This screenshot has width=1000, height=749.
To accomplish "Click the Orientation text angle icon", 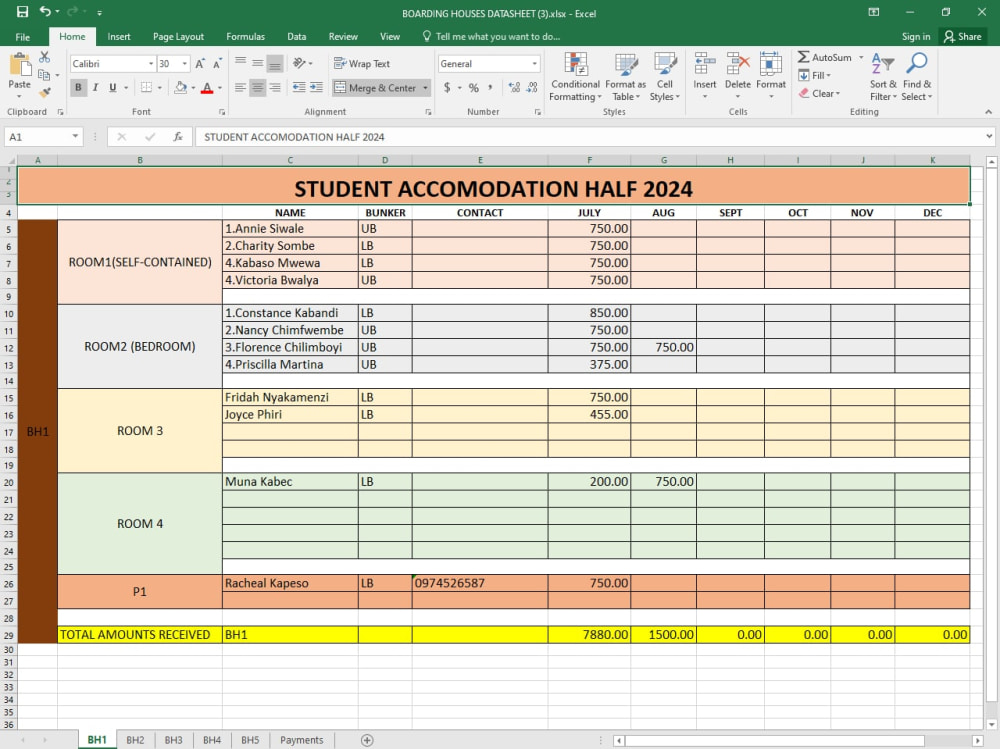I will pos(299,63).
